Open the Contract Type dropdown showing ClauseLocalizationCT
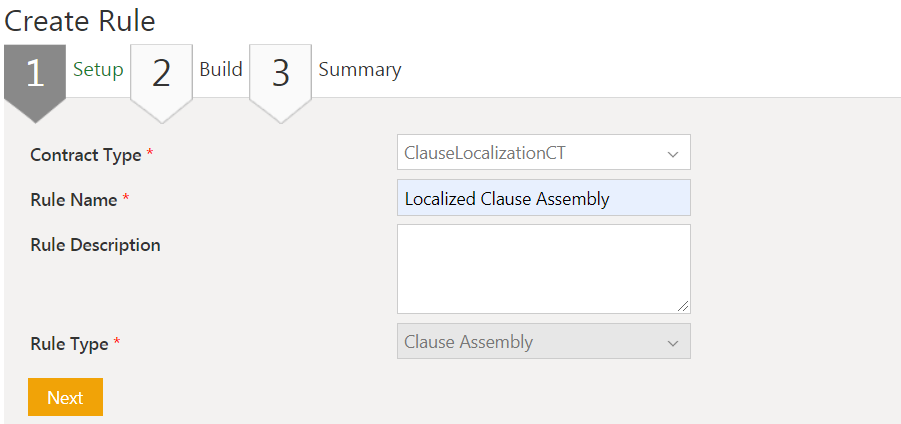901x424 pixels. [x=530, y=153]
